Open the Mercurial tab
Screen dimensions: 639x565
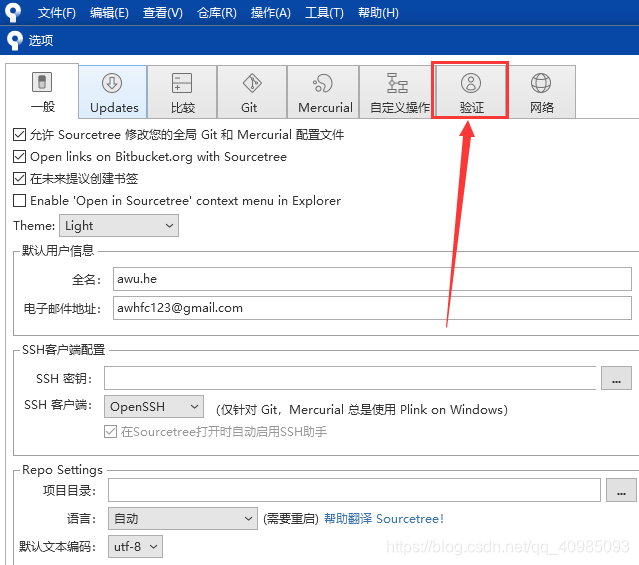click(x=323, y=92)
